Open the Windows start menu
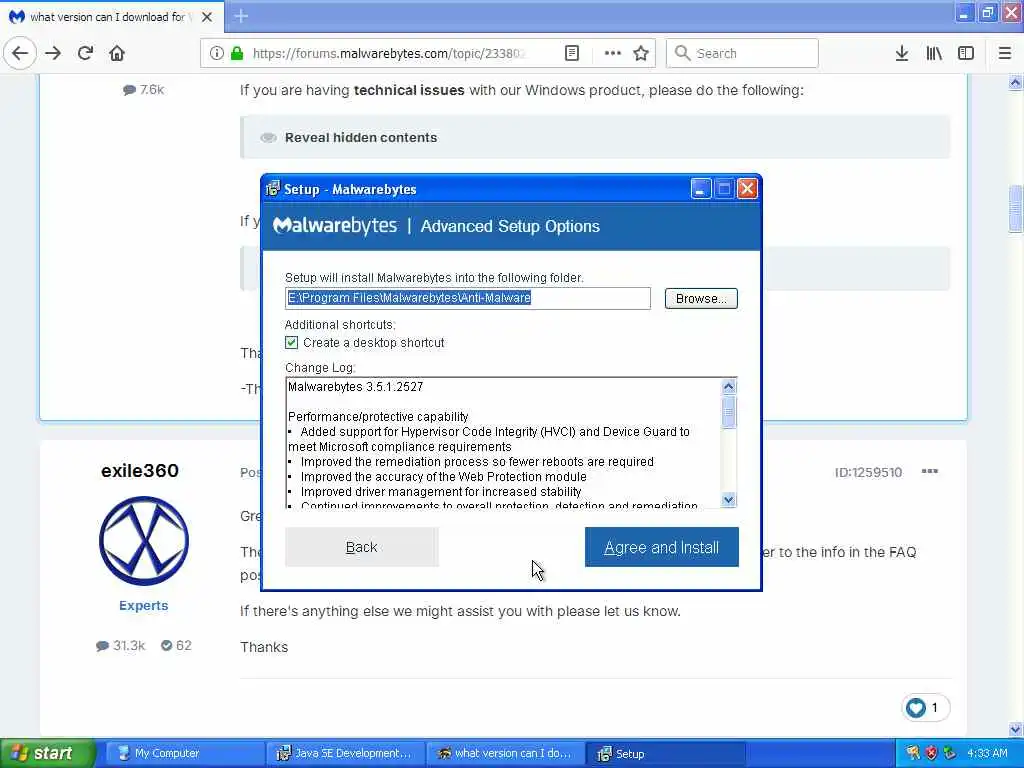This screenshot has height=768, width=1024. pos(47,753)
